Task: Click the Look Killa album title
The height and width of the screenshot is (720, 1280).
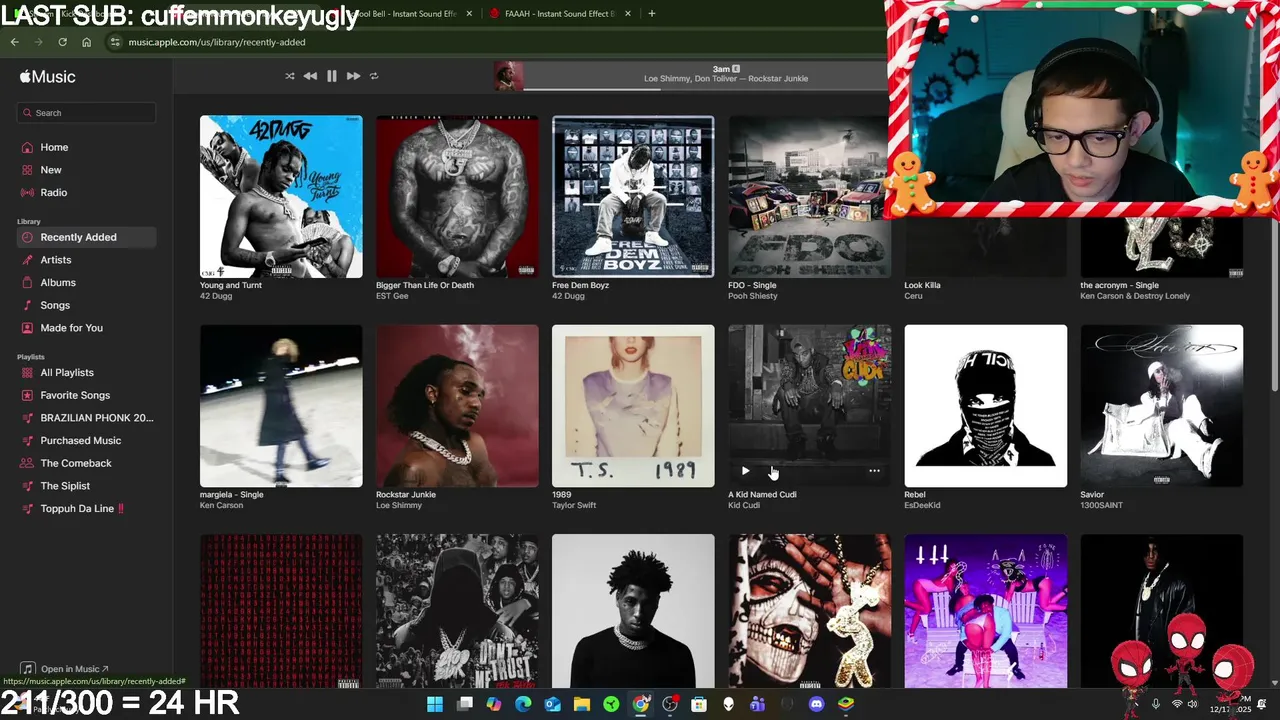Action: (922, 285)
